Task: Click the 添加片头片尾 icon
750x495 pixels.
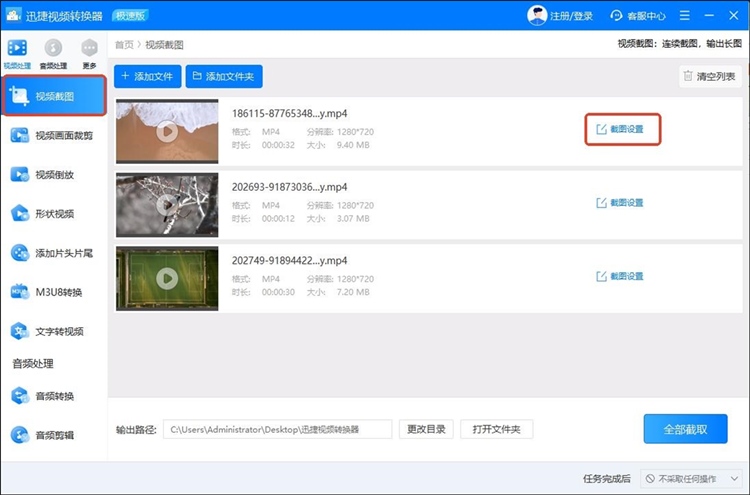Action: point(20,253)
